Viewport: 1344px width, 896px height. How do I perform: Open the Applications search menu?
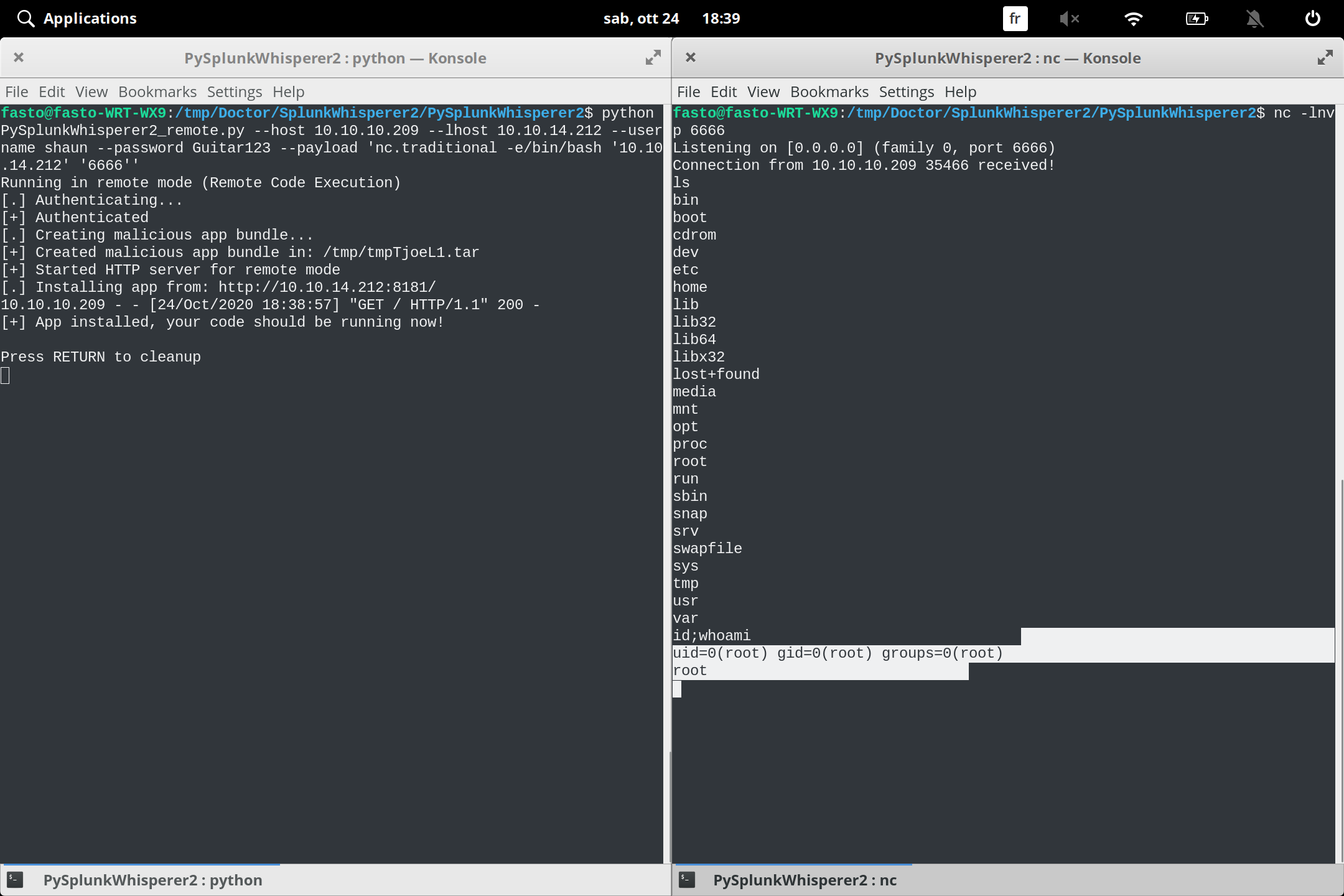[x=76, y=18]
